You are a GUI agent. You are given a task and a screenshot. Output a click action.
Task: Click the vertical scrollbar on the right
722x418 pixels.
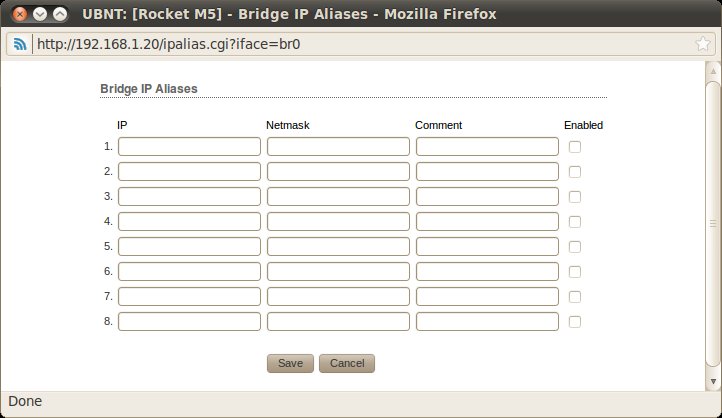pyautogui.click(x=713, y=223)
